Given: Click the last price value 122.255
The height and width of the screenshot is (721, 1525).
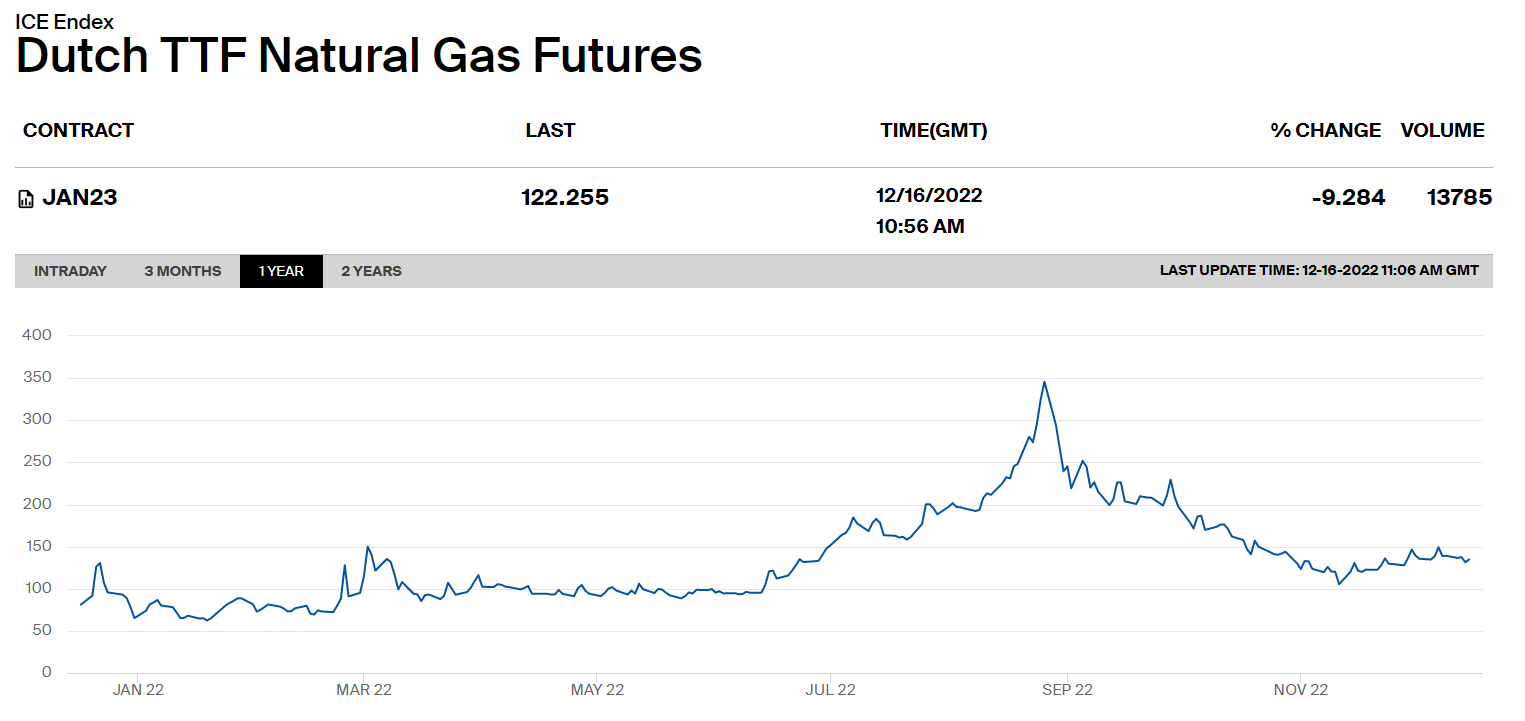Looking at the screenshot, I should click(565, 198).
